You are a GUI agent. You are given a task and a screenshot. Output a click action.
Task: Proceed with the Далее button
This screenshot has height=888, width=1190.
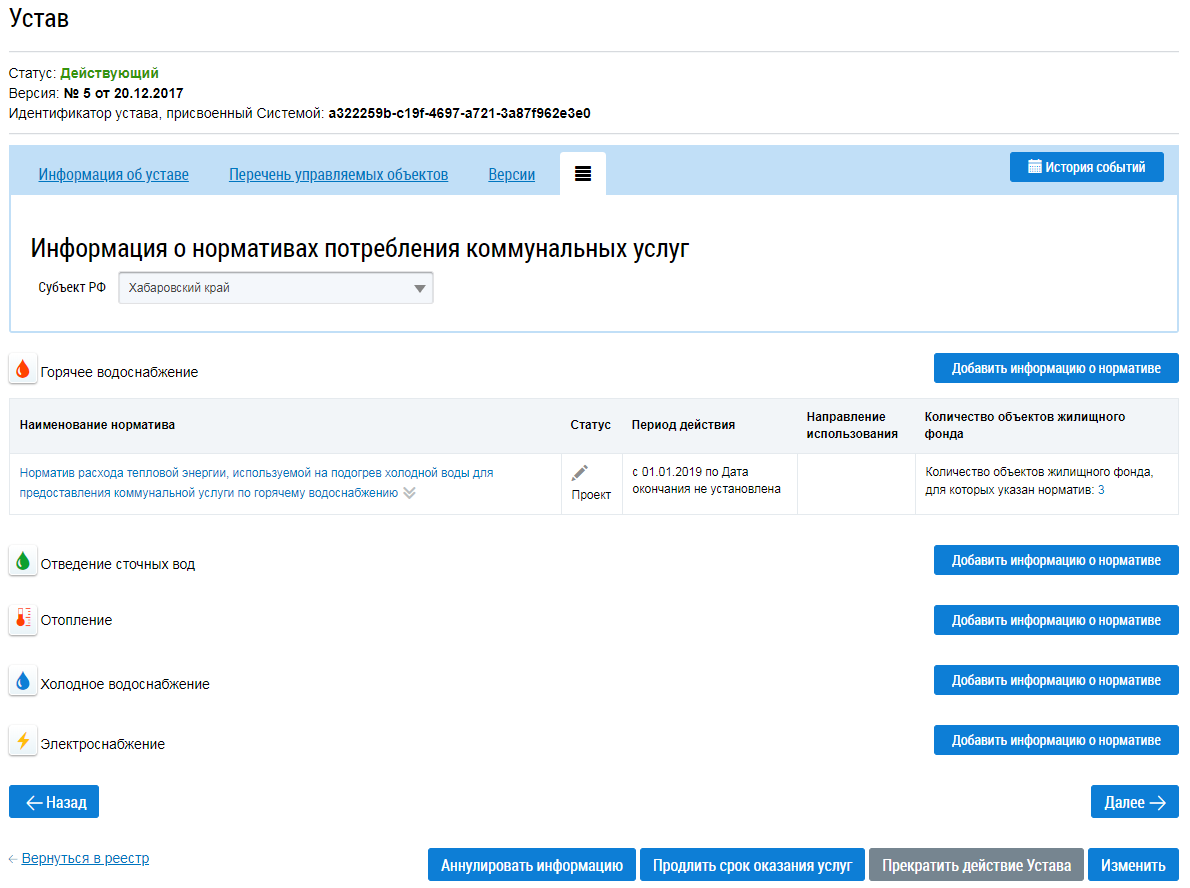1135,802
